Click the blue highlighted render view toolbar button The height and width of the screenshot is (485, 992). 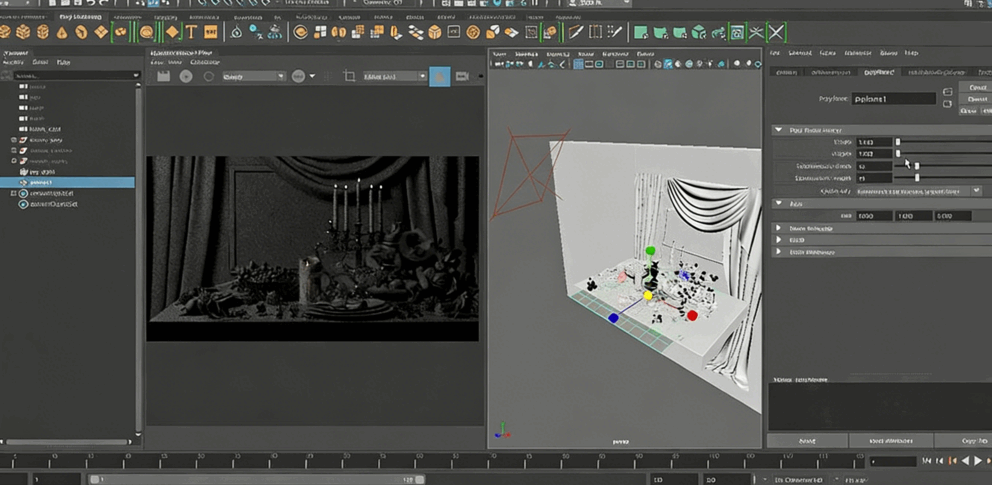click(439, 77)
